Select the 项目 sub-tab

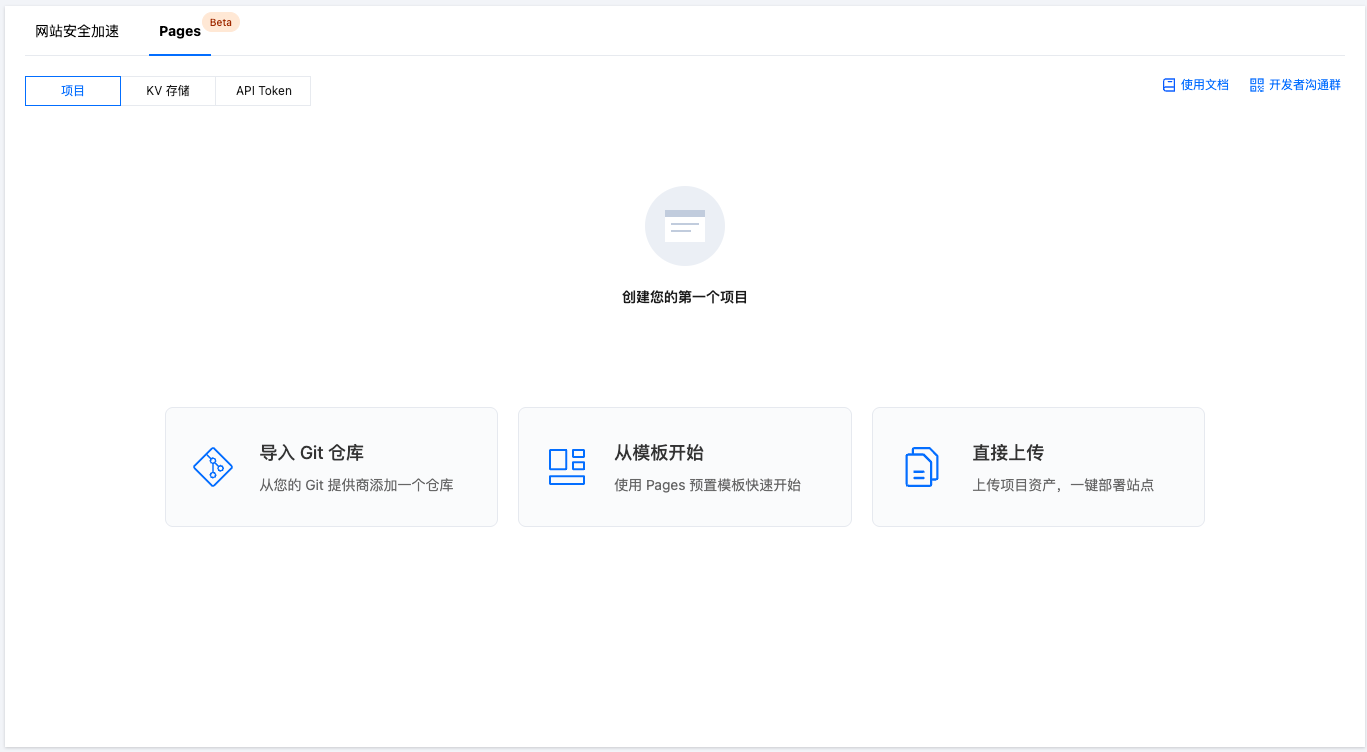[x=73, y=91]
